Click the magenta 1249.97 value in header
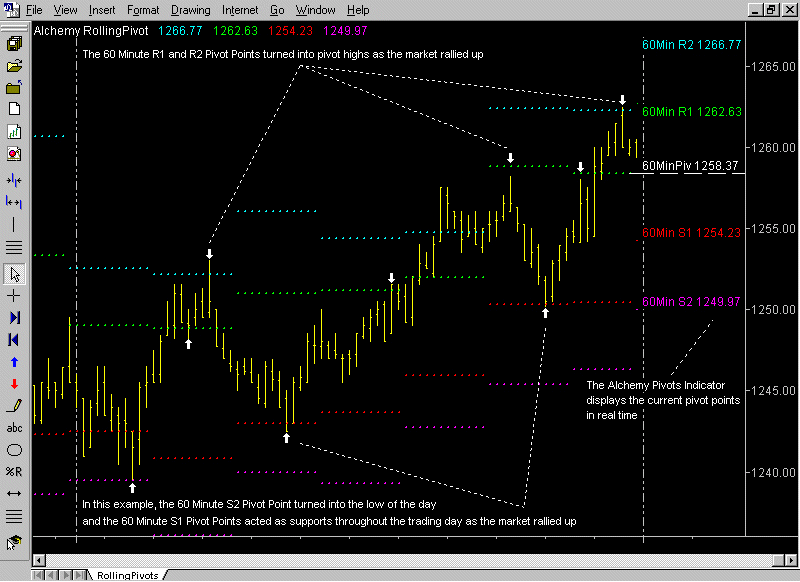This screenshot has height=582, width=800. (345, 31)
